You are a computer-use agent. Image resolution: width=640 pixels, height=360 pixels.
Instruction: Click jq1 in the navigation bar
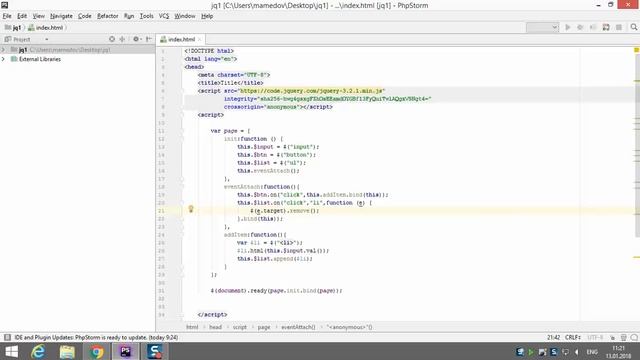(13, 27)
